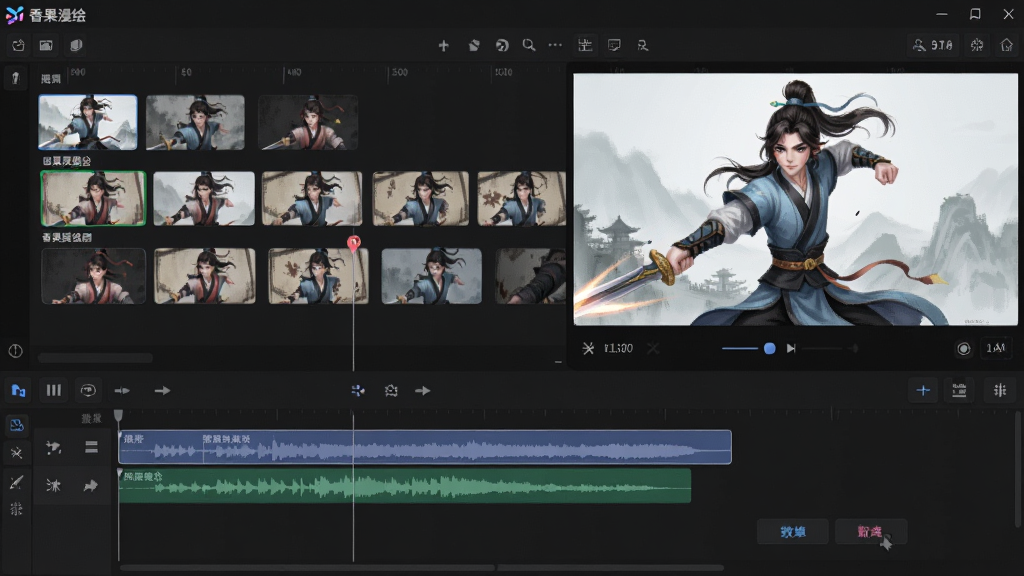Click the icon right of the comment bubble

click(x=643, y=45)
